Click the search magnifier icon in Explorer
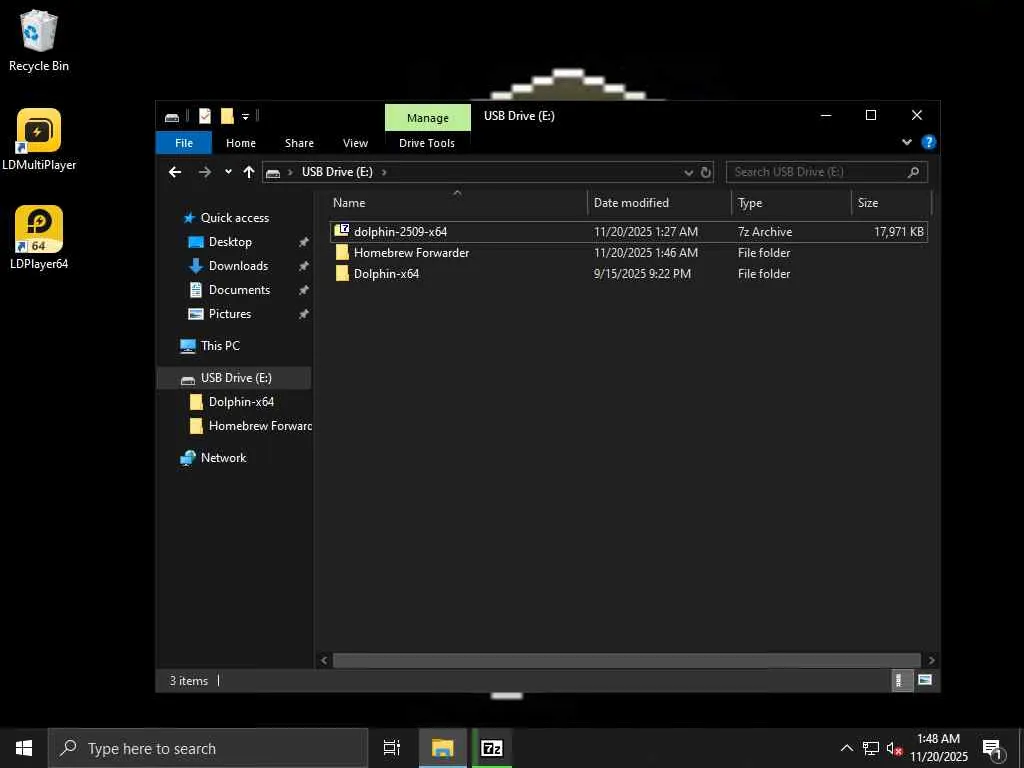The width and height of the screenshot is (1024, 768). pos(913,172)
